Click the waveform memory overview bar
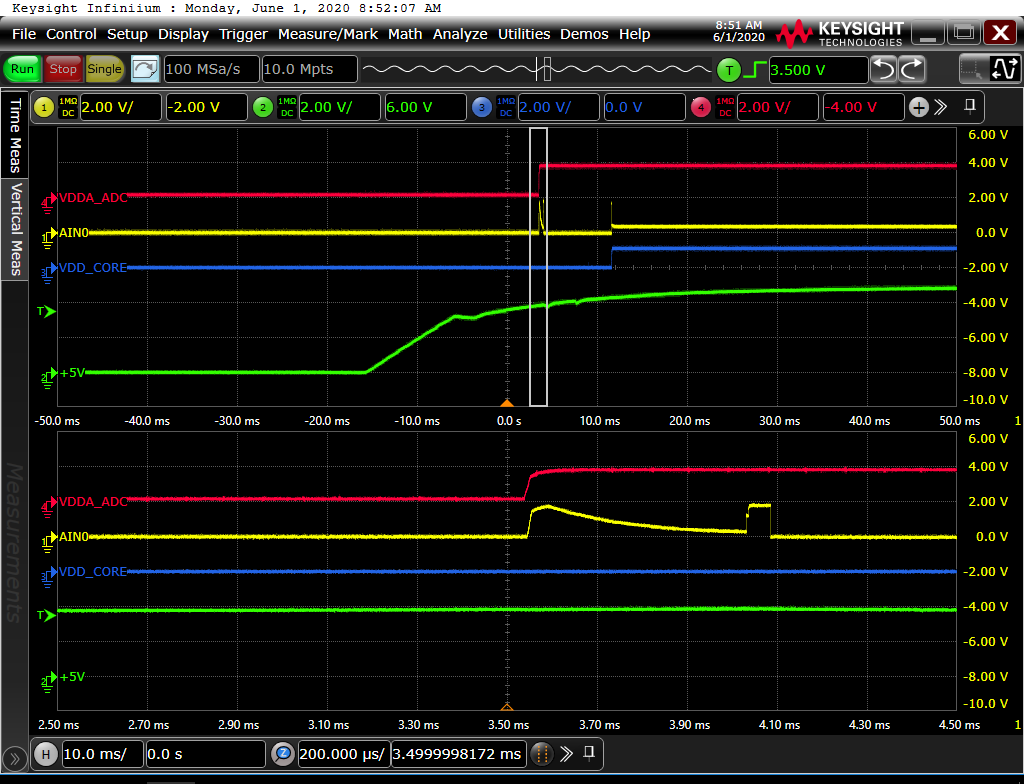1034x784 pixels. click(x=537, y=69)
